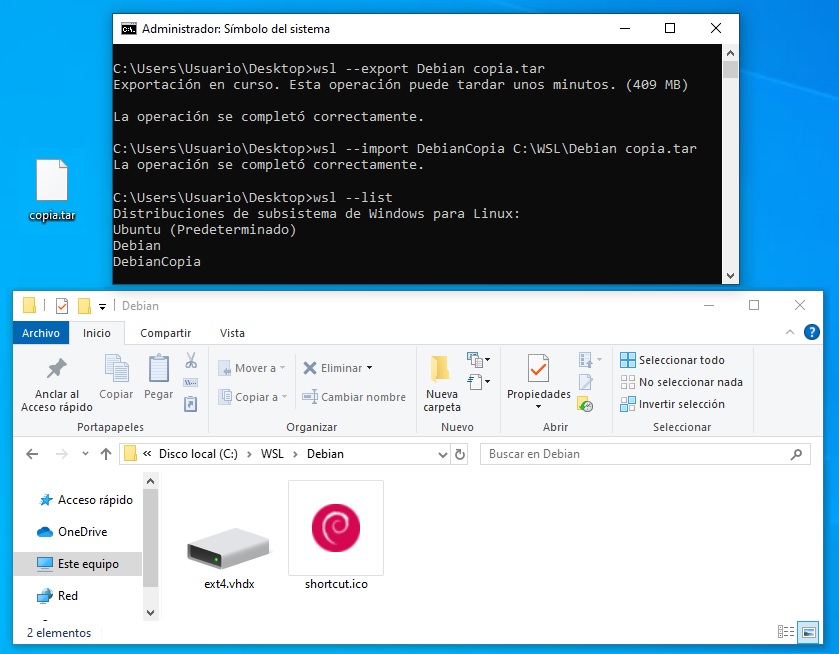Select the shortcut.ico Debian icon file
The width and height of the screenshot is (839, 654).
[x=336, y=535]
